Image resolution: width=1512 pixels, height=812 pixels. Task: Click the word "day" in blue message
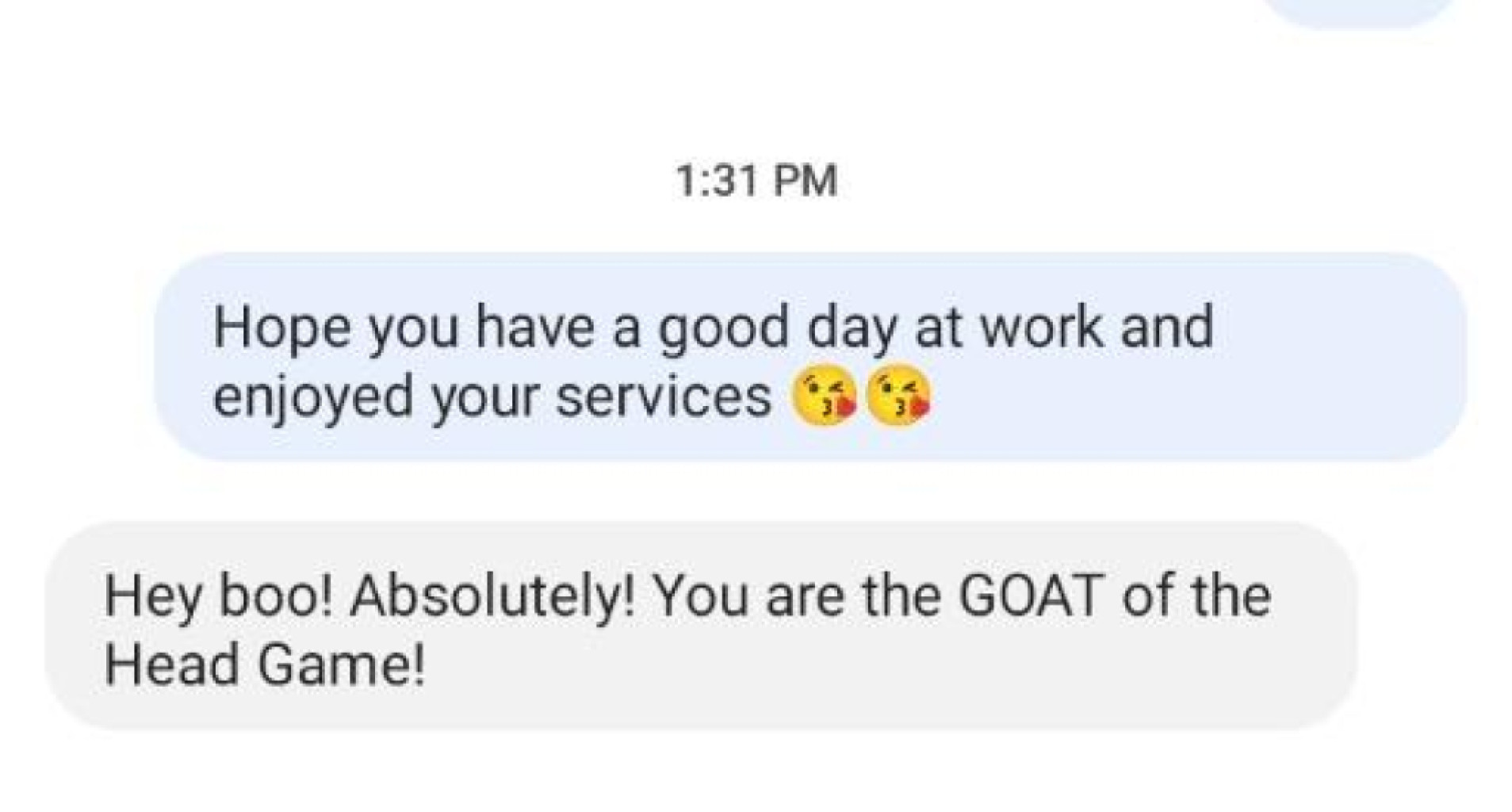pos(852,329)
